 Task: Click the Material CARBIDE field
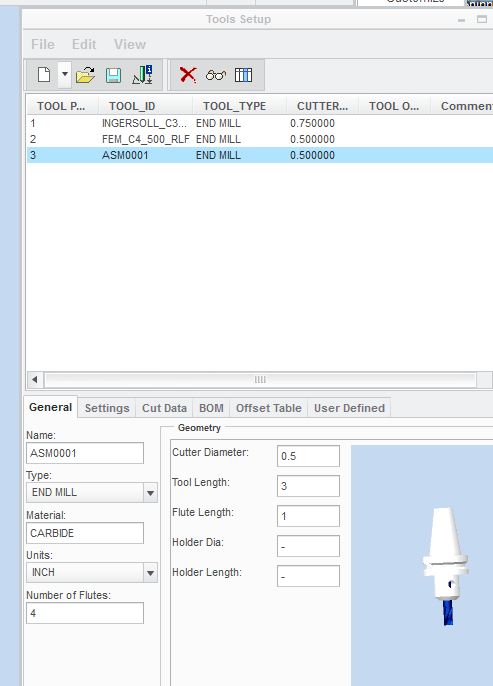[x=85, y=533]
